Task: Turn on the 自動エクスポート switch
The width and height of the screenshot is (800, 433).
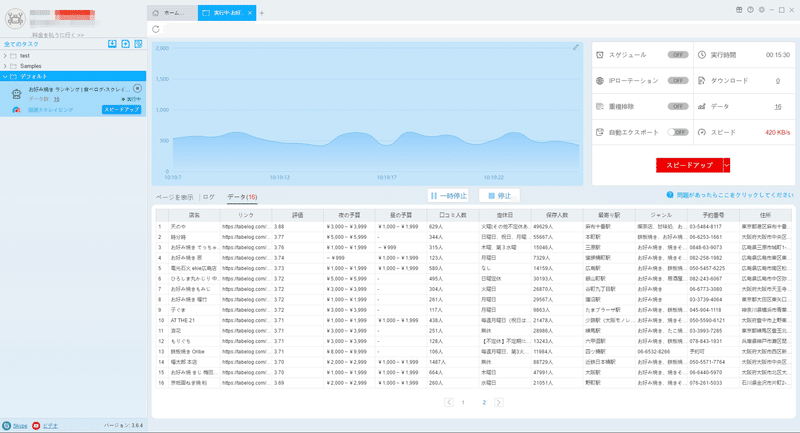Action: 678,132
